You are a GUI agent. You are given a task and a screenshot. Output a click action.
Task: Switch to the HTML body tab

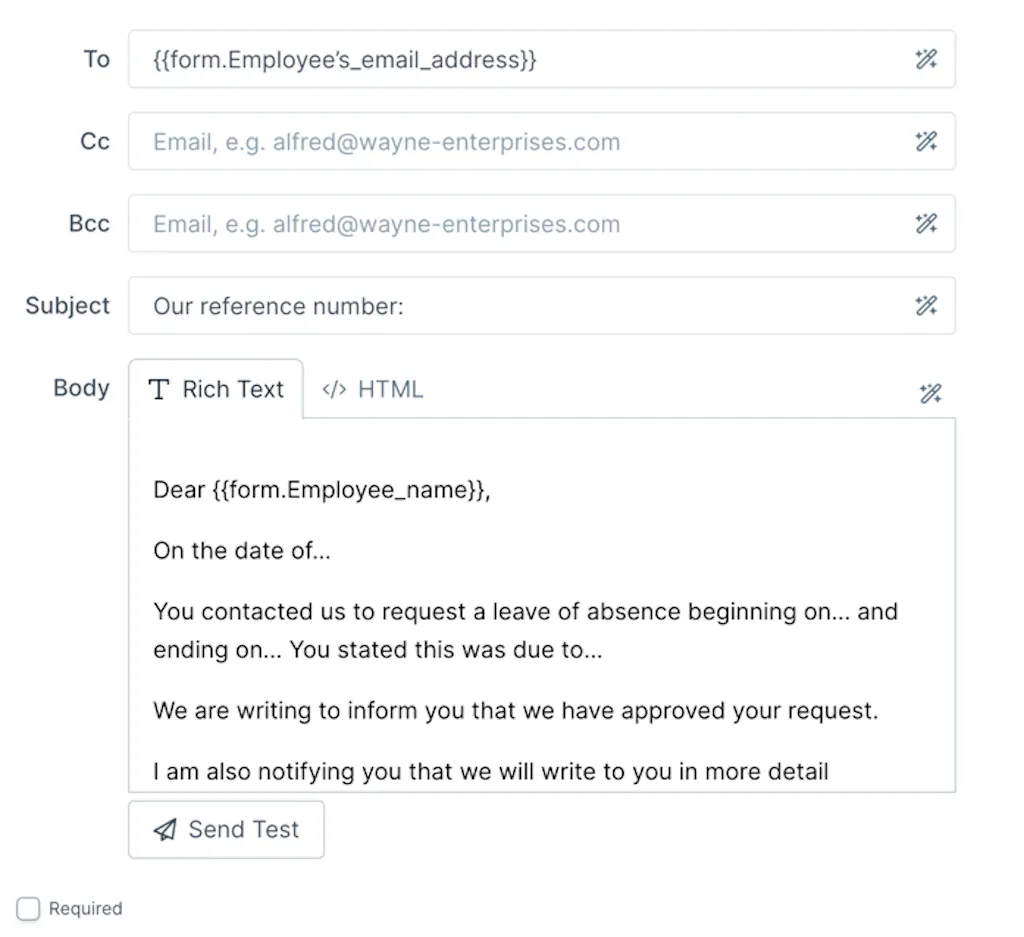372,389
